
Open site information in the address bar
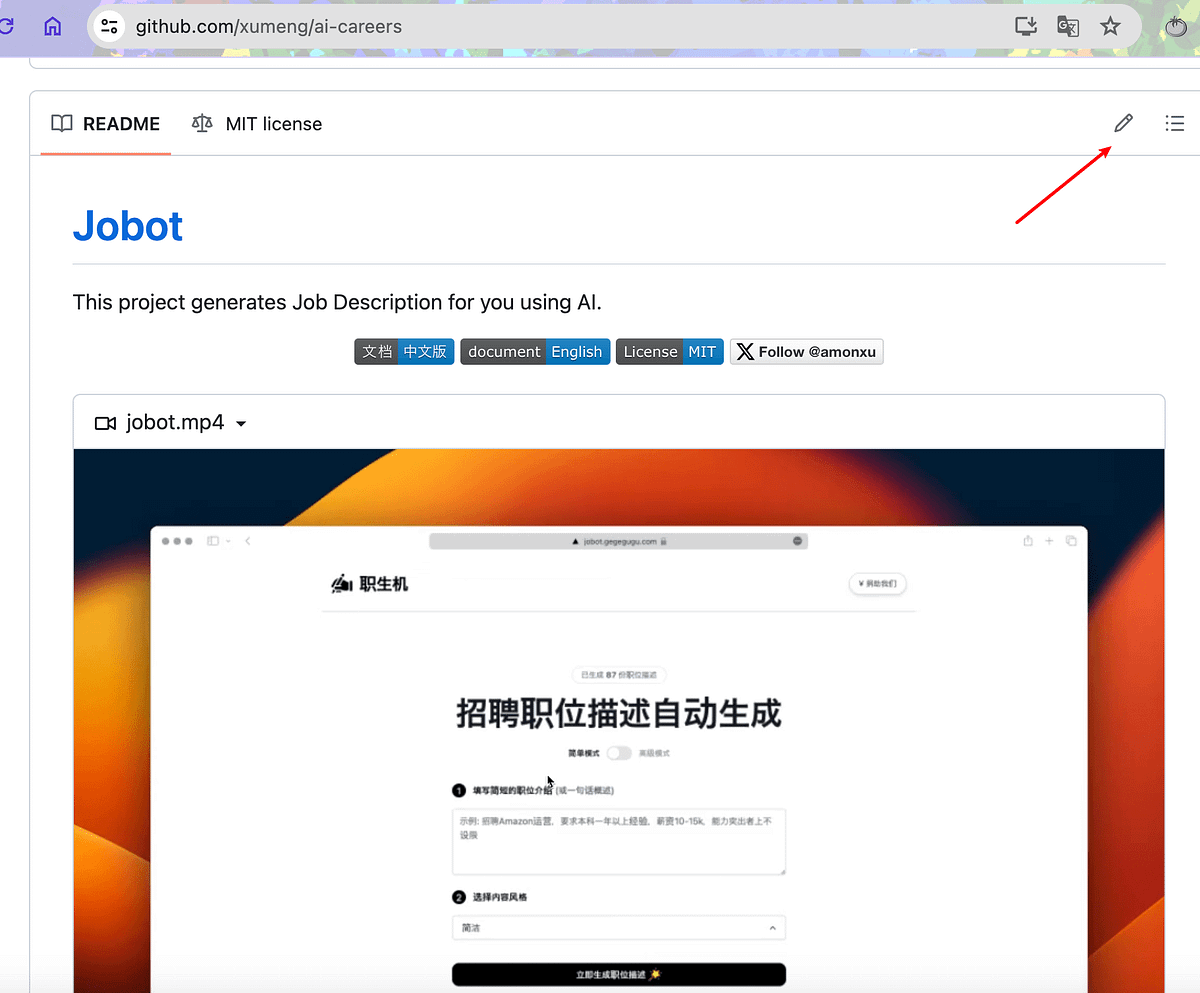point(109,27)
